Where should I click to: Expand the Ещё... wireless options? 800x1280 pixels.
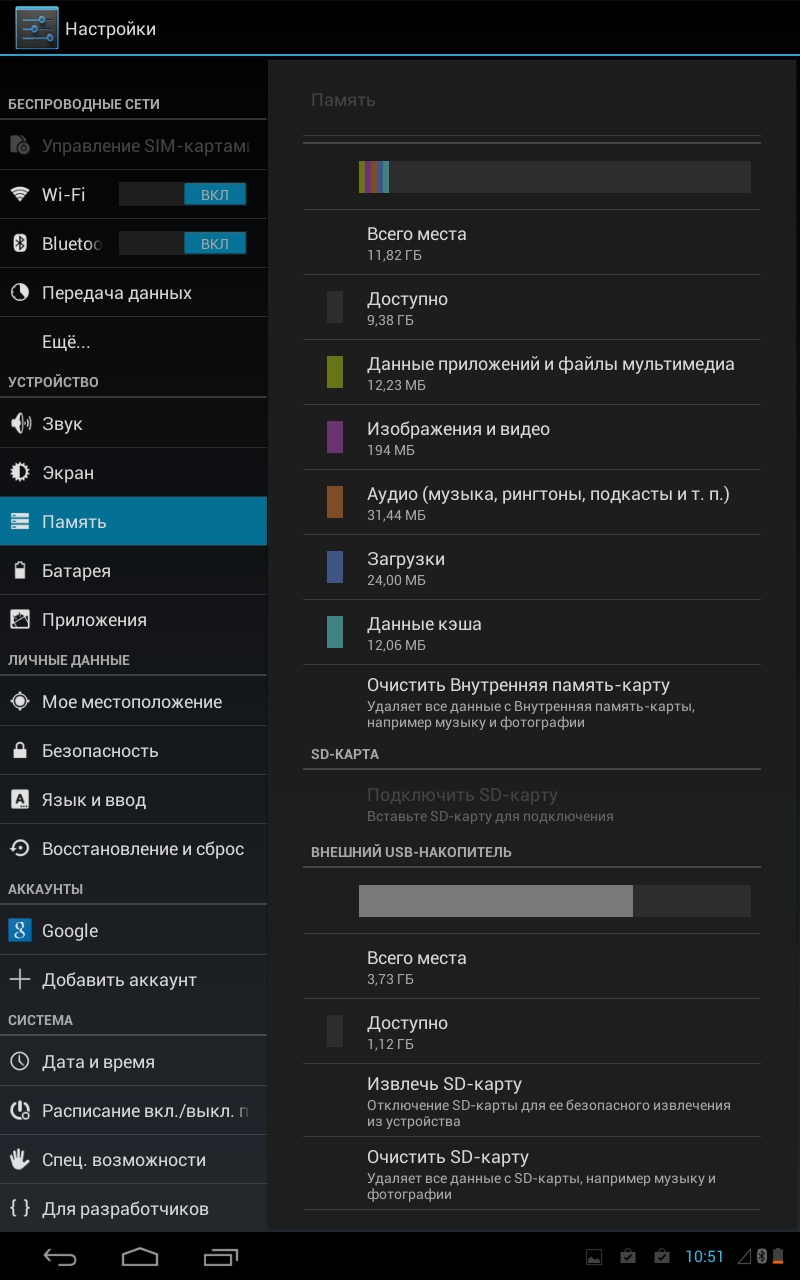(x=66, y=342)
